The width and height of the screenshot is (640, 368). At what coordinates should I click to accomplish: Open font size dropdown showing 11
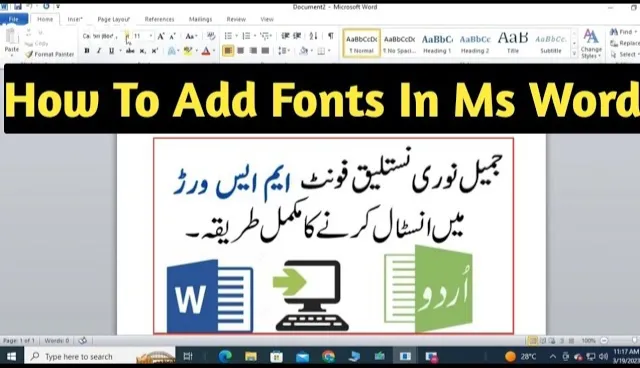(143, 36)
